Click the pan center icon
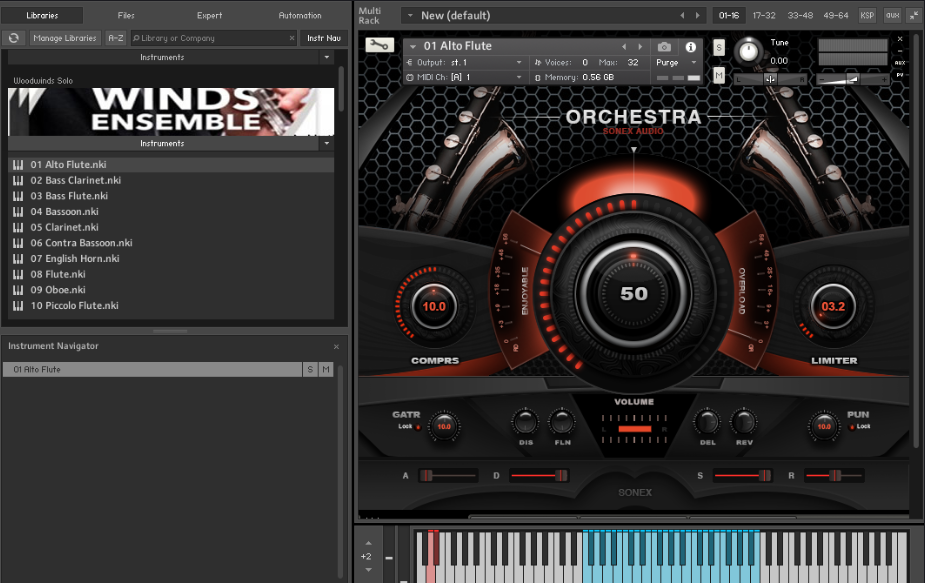 pos(770,79)
